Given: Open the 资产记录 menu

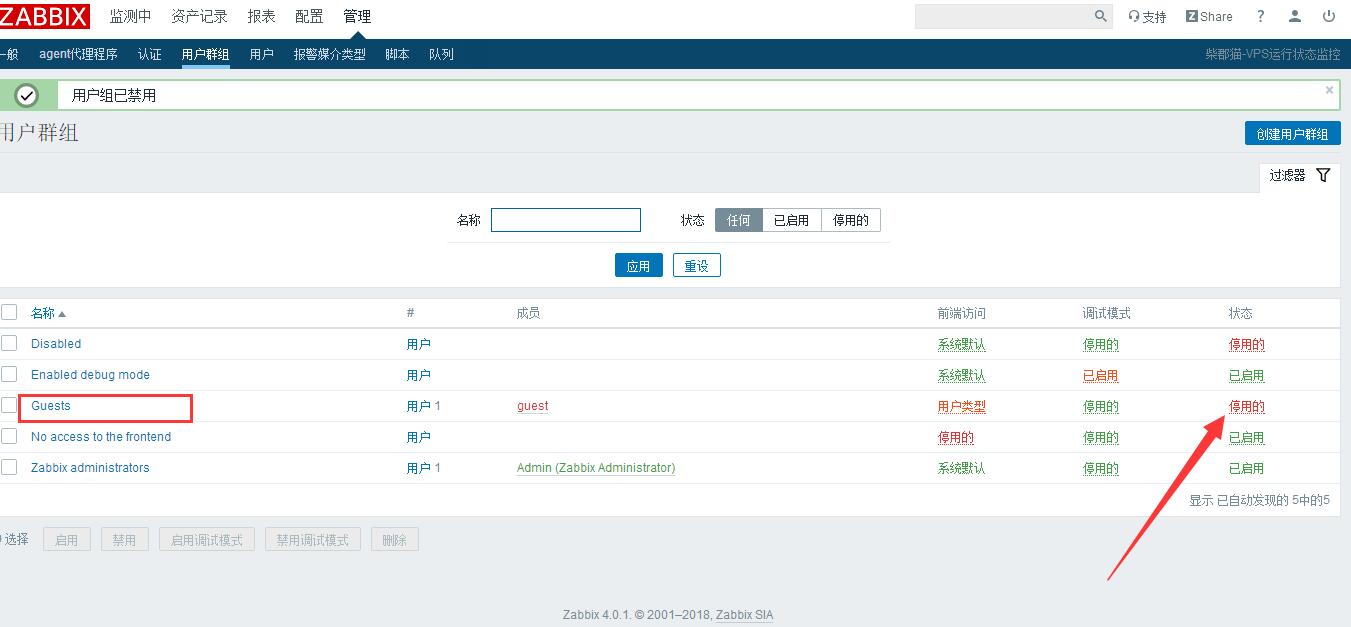Looking at the screenshot, I should click(200, 16).
